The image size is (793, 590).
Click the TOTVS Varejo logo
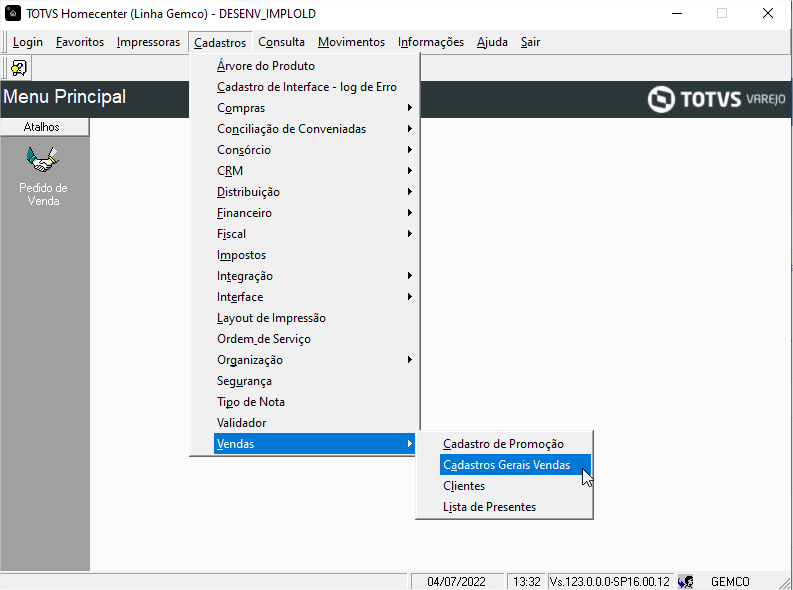tap(716, 99)
